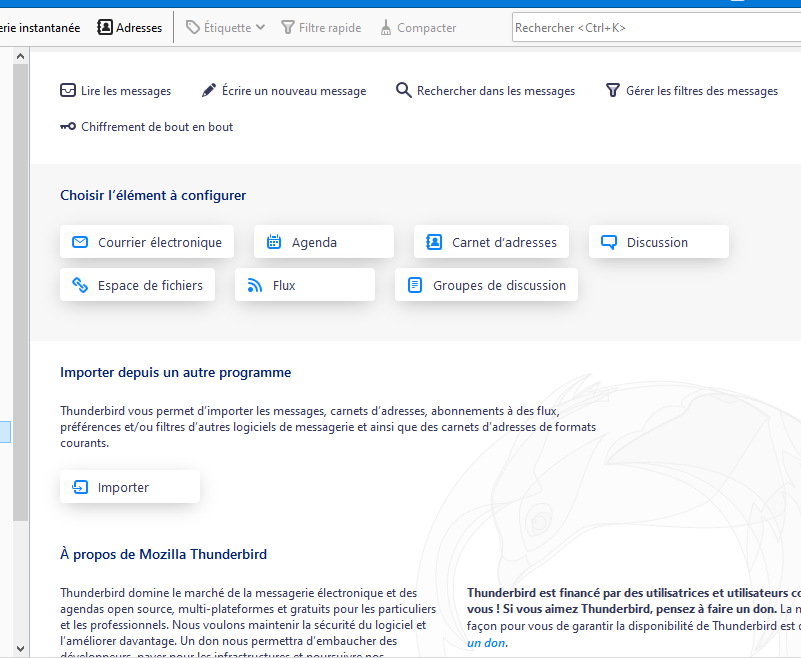The height and width of the screenshot is (658, 801).
Task: Click the funnel icon for message filters
Action: click(x=612, y=90)
